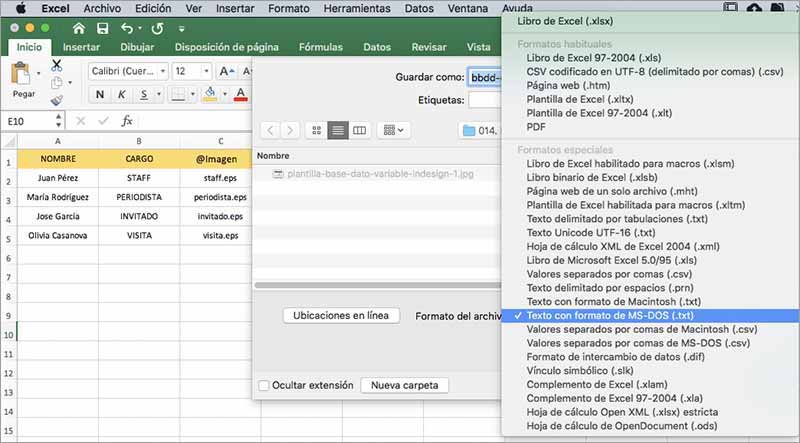Screen dimensions: 800x443
Task: Click the Format Painter brush icon
Action: (x=57, y=100)
